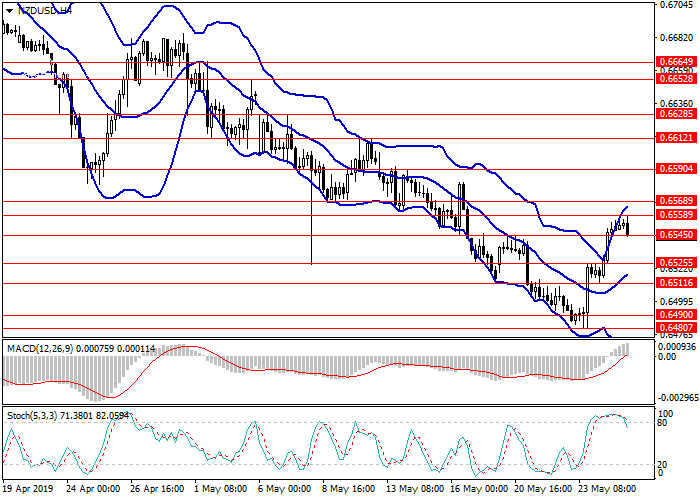
Task: Select the 0.65904 red level label
Action: pos(676,170)
